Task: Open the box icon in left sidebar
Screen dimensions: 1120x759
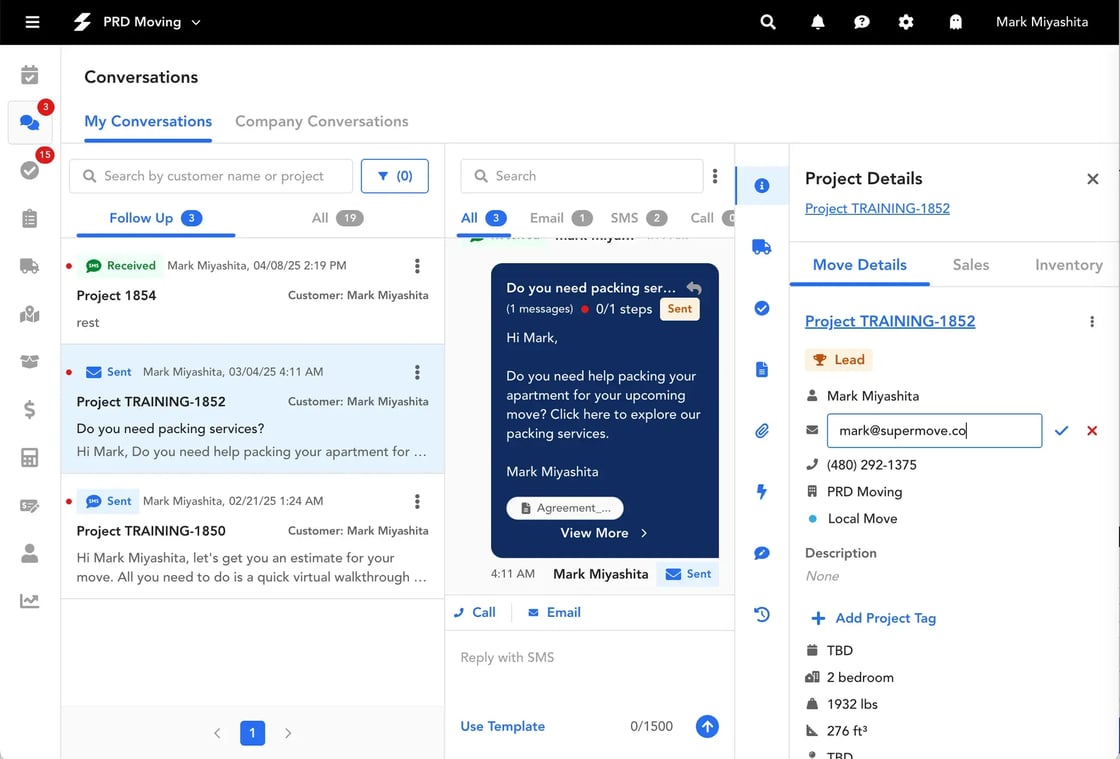Action: coord(29,361)
